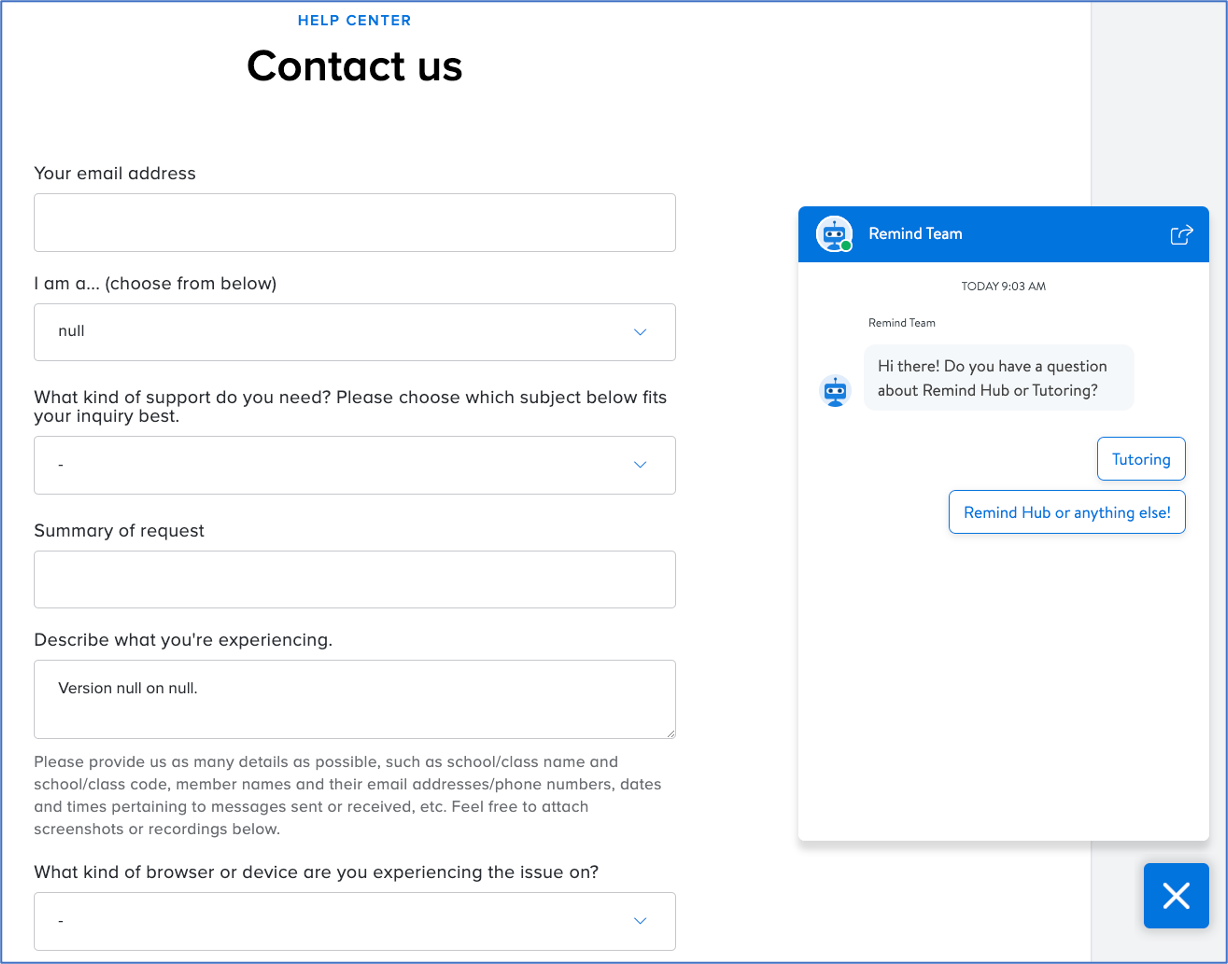1228x964 pixels.
Task: Click the pop-out icon in chat header
Action: tap(1181, 234)
